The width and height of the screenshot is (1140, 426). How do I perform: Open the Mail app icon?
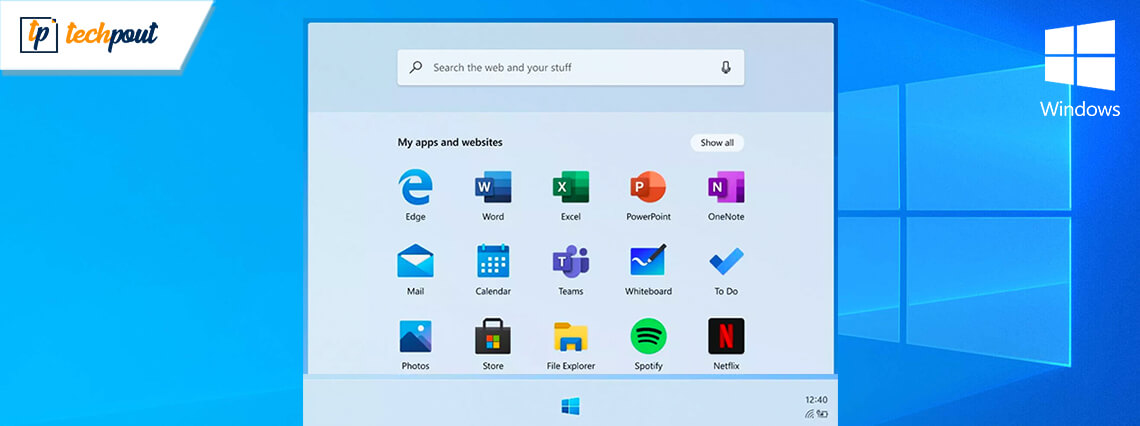[x=415, y=261]
